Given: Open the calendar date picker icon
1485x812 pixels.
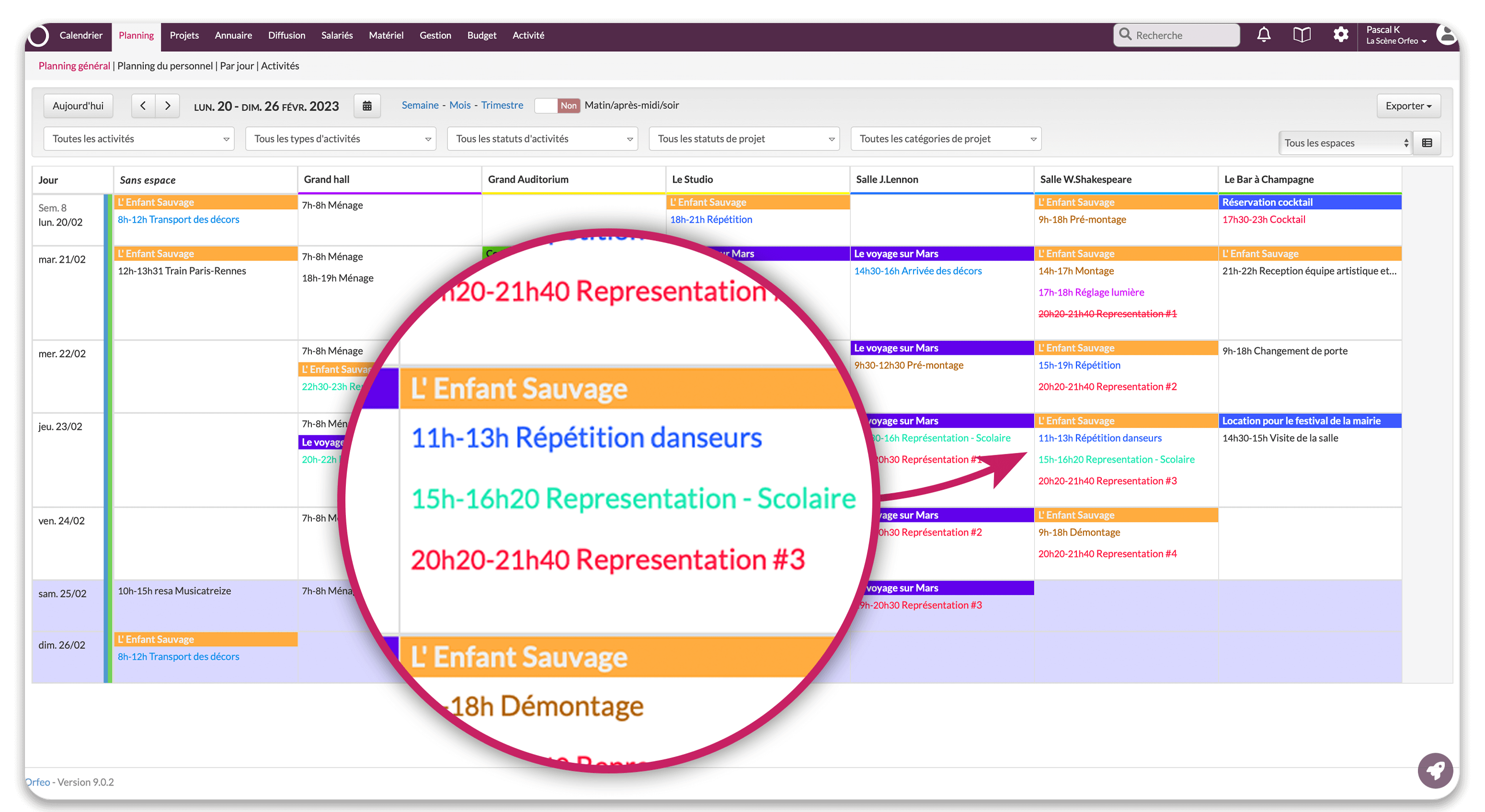Looking at the screenshot, I should pyautogui.click(x=367, y=106).
